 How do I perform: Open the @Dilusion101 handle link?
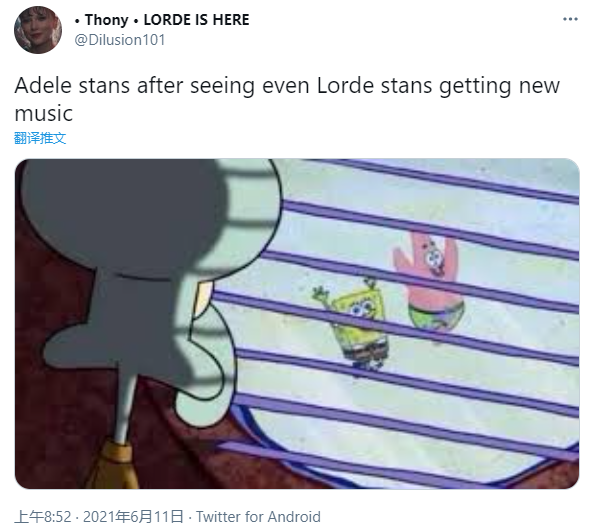[120, 40]
